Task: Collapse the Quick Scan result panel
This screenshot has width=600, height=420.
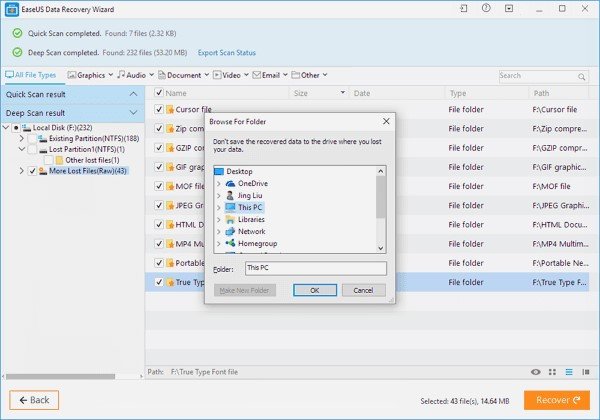Action: tap(133, 94)
